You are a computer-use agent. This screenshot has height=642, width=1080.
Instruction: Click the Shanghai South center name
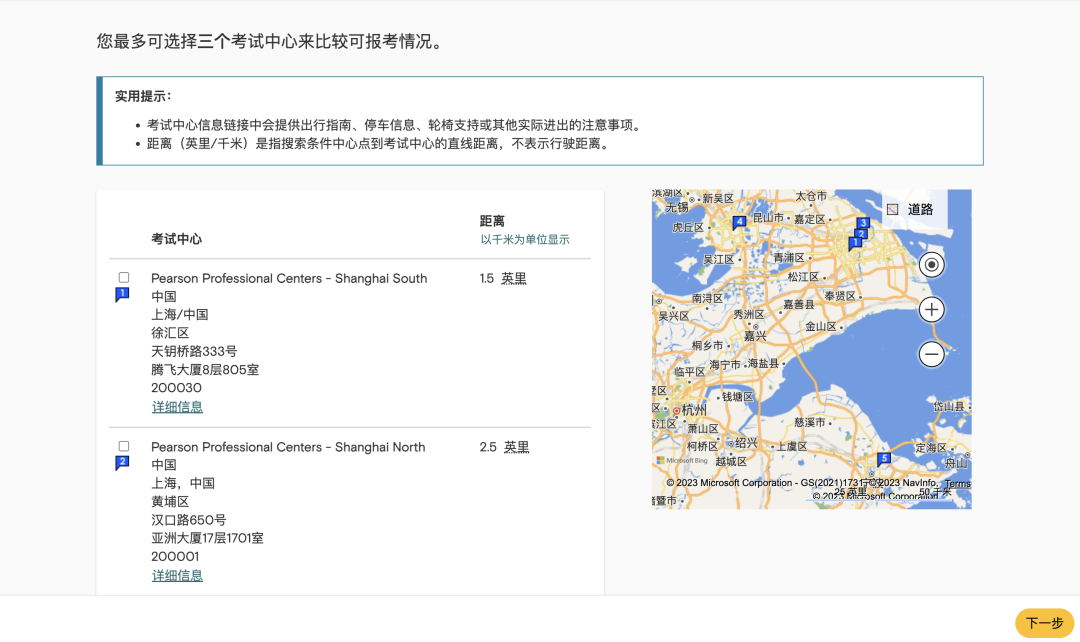point(289,278)
